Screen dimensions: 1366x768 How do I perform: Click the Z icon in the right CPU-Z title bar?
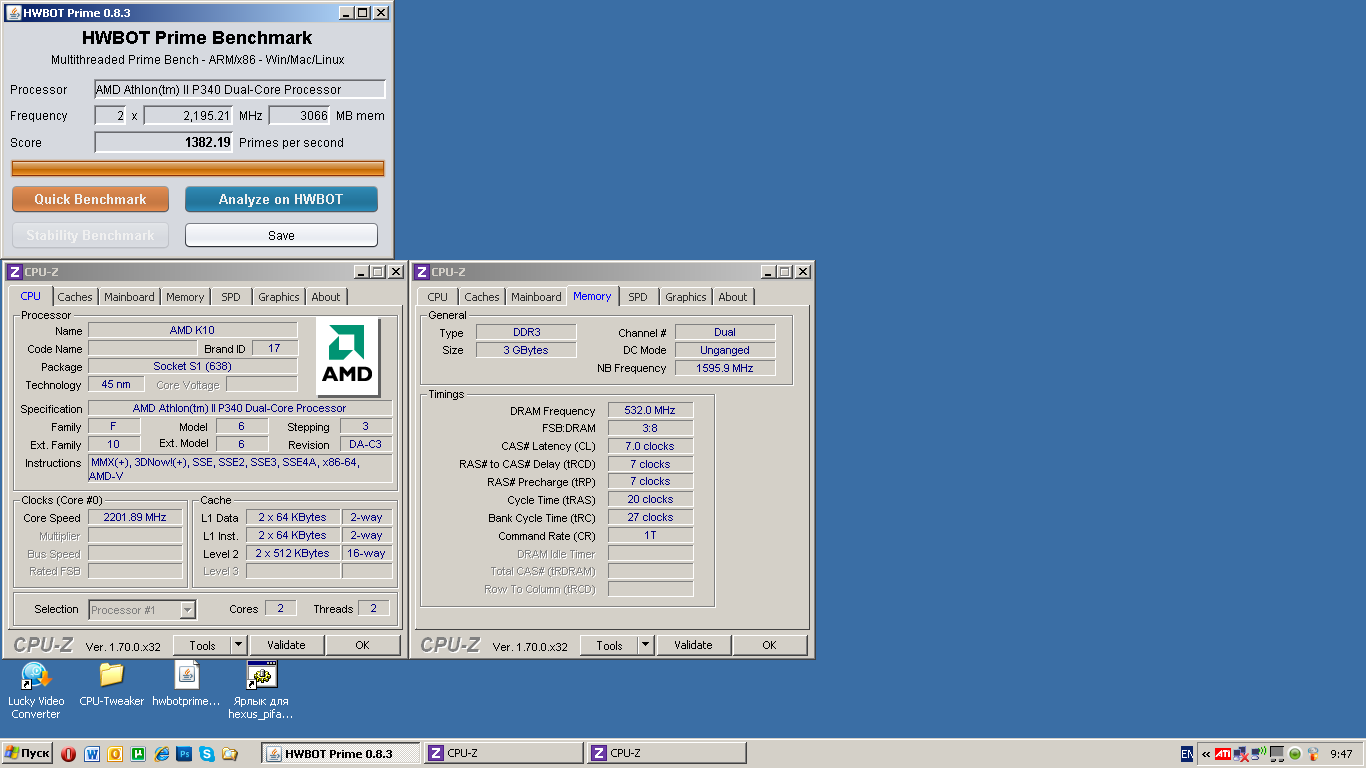pyautogui.click(x=422, y=272)
